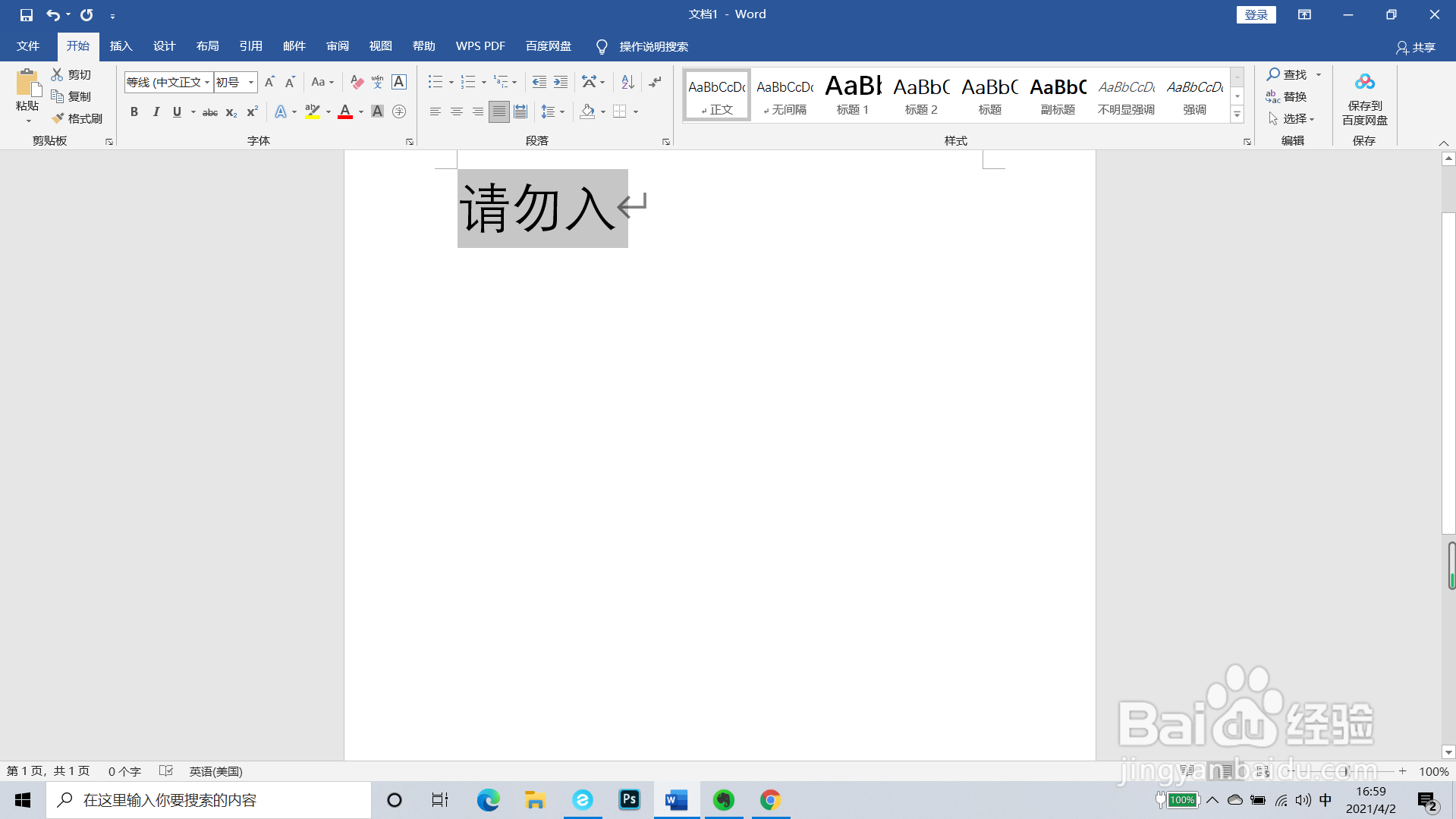Switch to WPS PDF tab
1456x819 pixels.
(x=480, y=46)
